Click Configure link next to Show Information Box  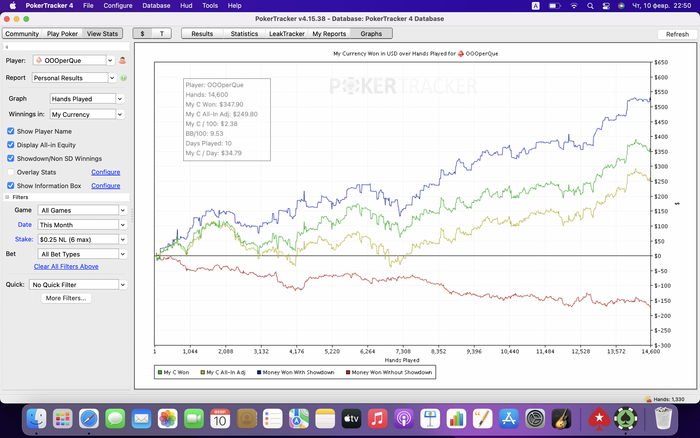(106, 186)
